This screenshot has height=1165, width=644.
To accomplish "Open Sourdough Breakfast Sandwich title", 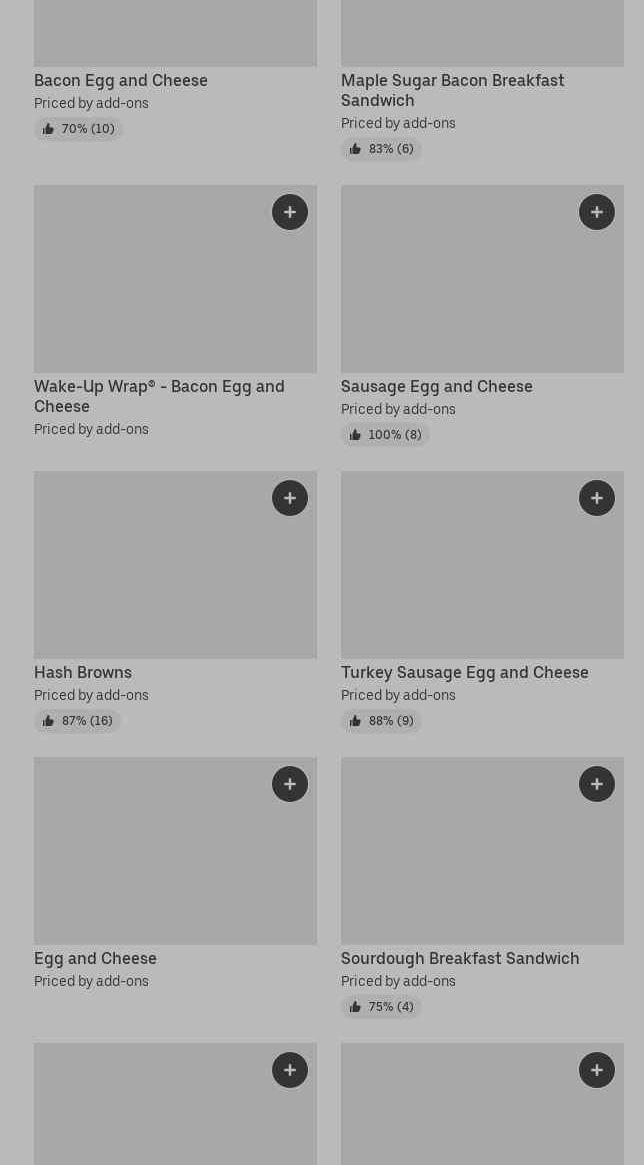I will (x=460, y=958).
